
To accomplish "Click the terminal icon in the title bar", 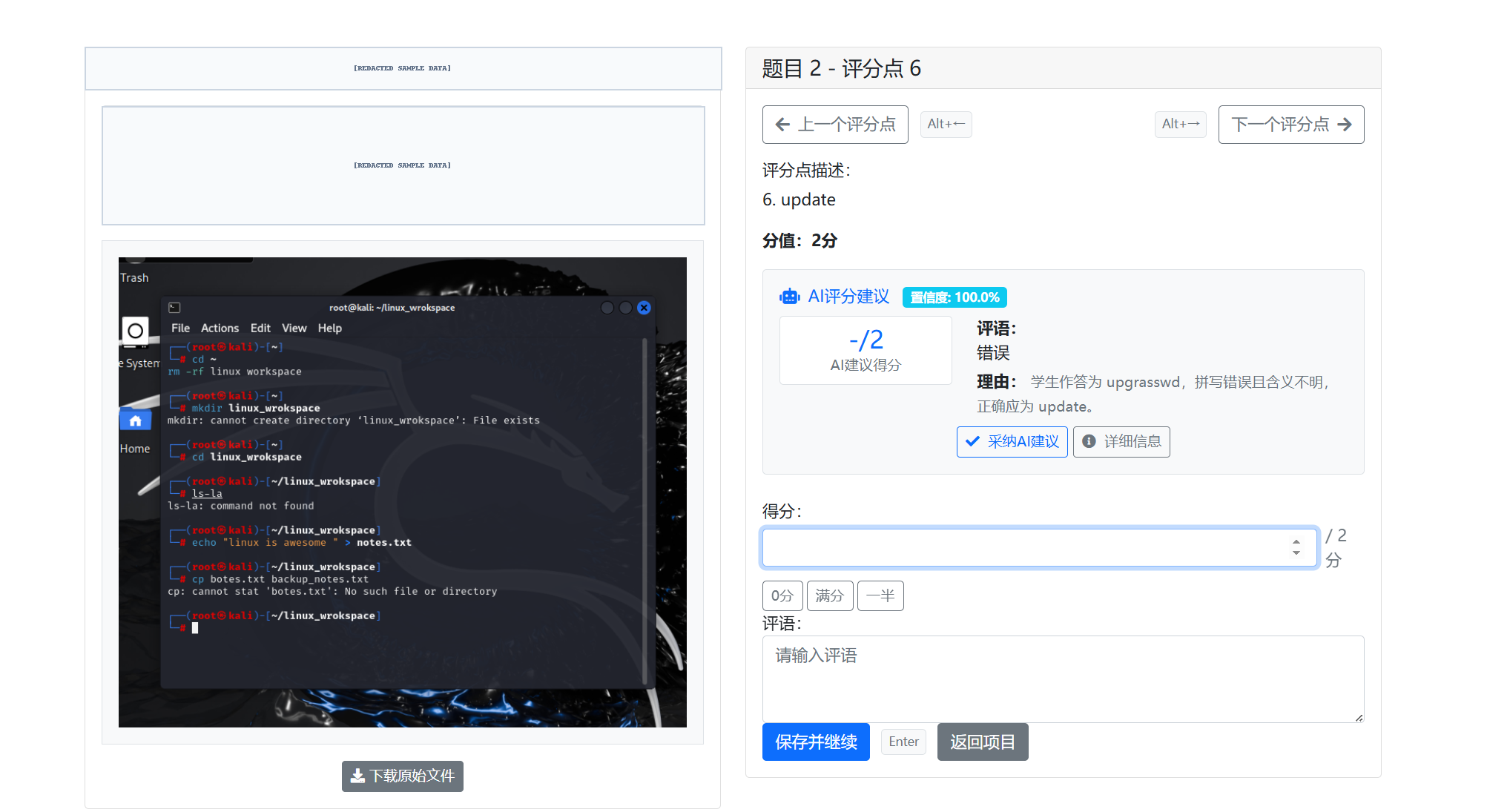I will click(x=175, y=308).
